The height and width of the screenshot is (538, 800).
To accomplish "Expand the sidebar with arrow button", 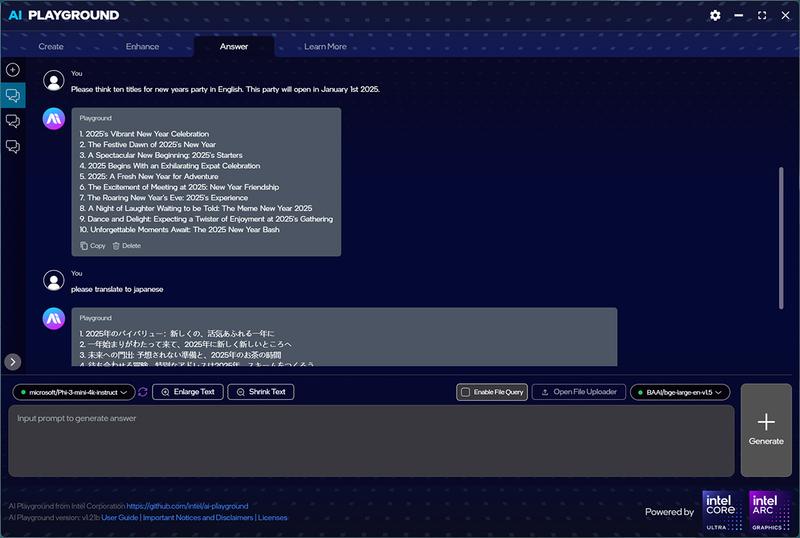I will (13, 362).
